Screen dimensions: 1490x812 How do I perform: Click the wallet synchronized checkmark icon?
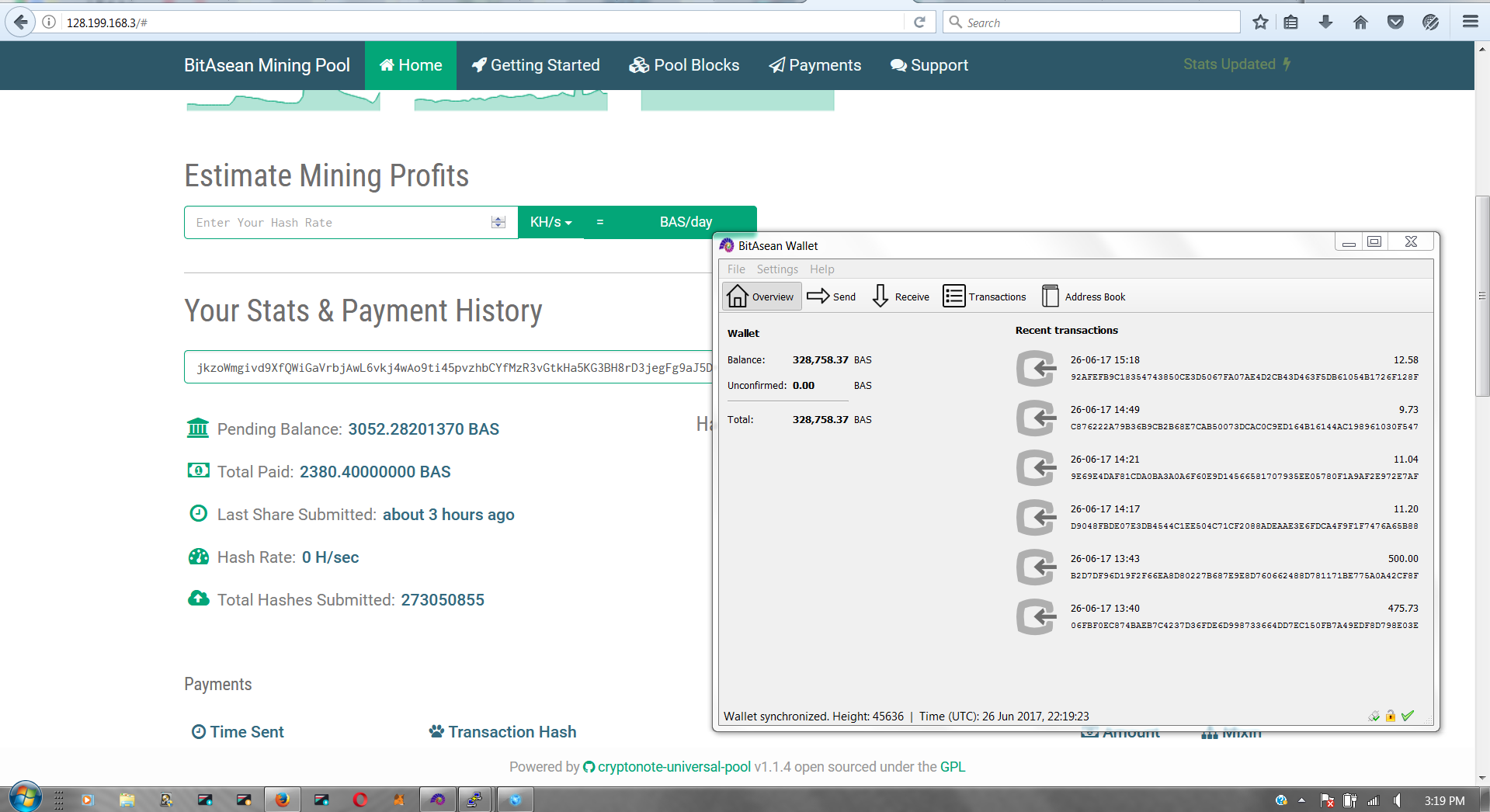pyautogui.click(x=1408, y=716)
